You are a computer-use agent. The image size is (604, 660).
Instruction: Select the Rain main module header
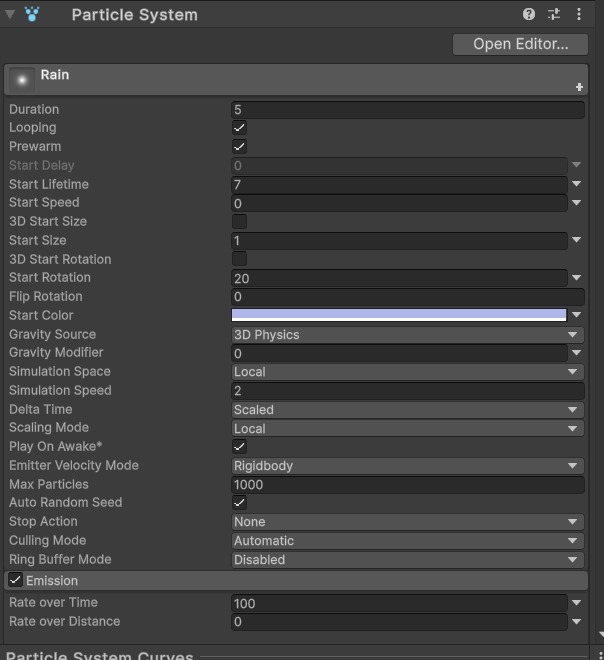point(296,80)
